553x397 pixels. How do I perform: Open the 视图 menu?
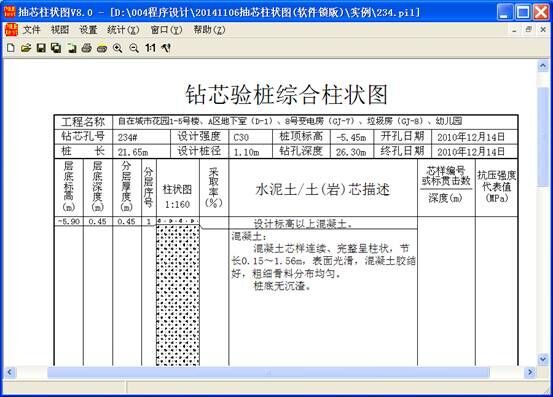pos(60,30)
